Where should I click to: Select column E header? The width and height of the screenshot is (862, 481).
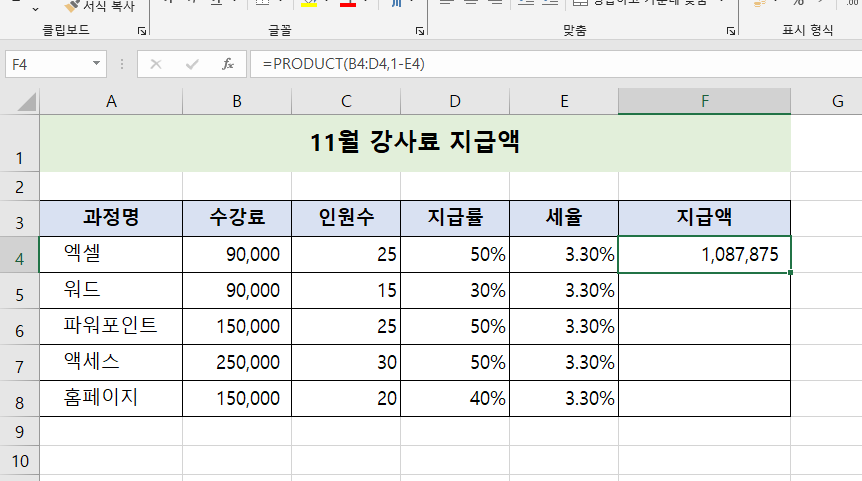click(x=564, y=102)
